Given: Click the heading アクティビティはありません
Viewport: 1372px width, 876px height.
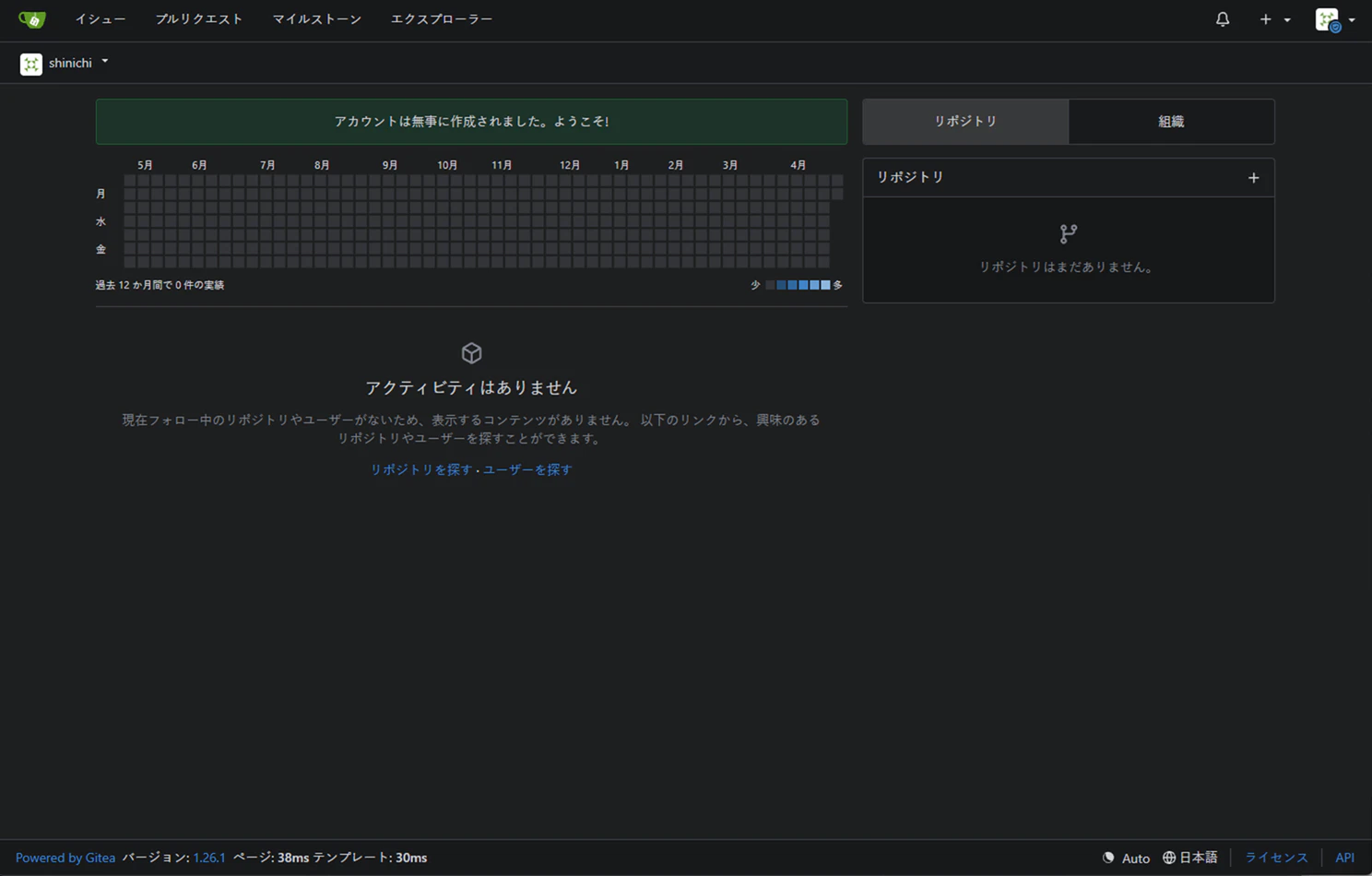Looking at the screenshot, I should (x=471, y=388).
